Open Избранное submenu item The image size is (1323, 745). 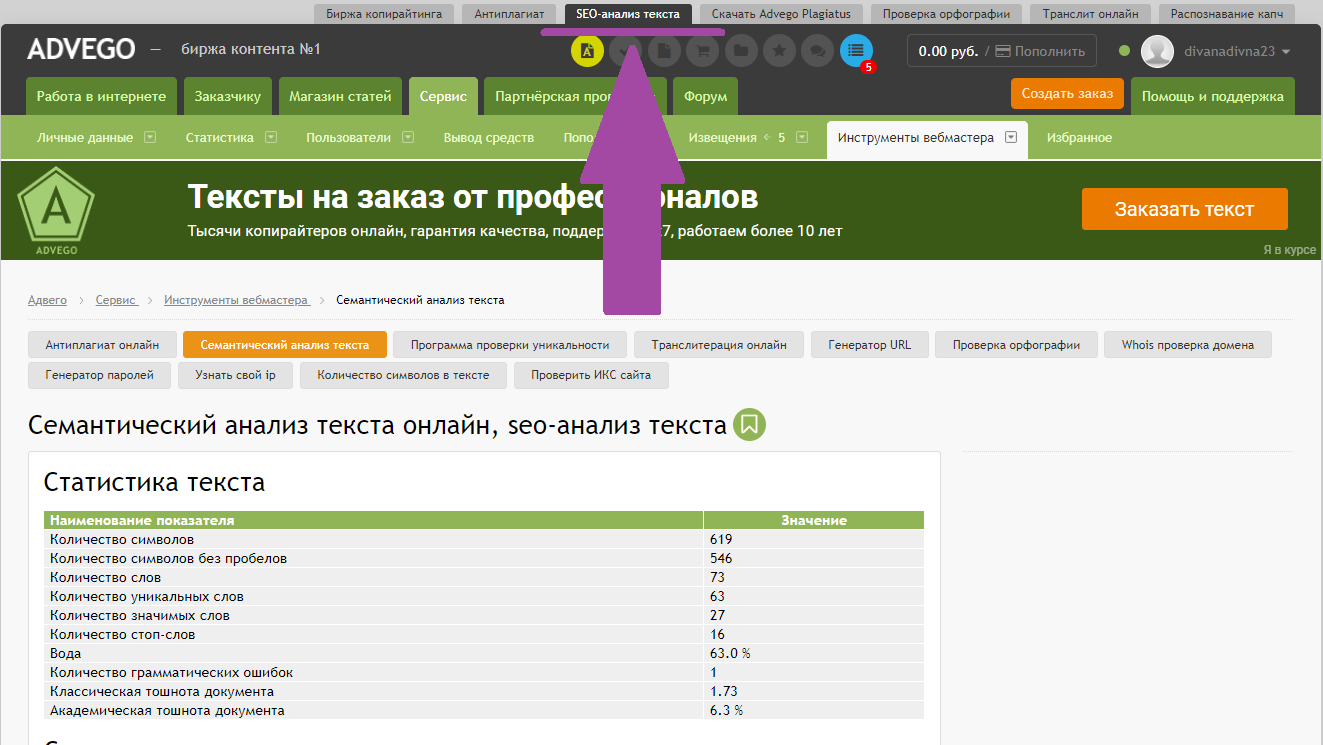1079,138
